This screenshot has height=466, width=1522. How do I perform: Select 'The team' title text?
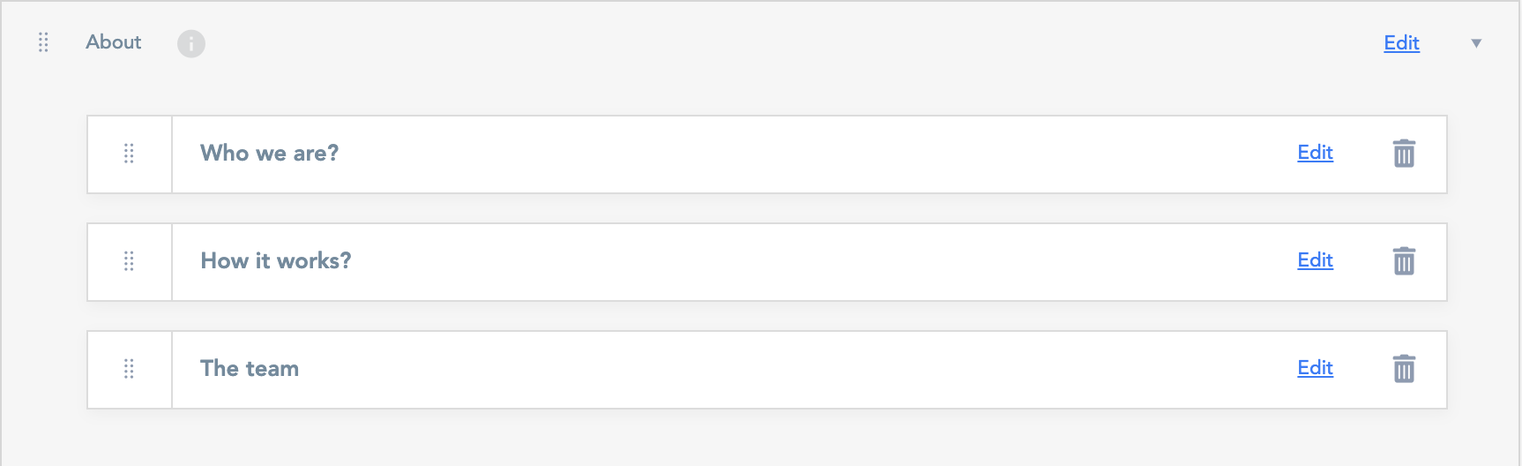coord(249,369)
